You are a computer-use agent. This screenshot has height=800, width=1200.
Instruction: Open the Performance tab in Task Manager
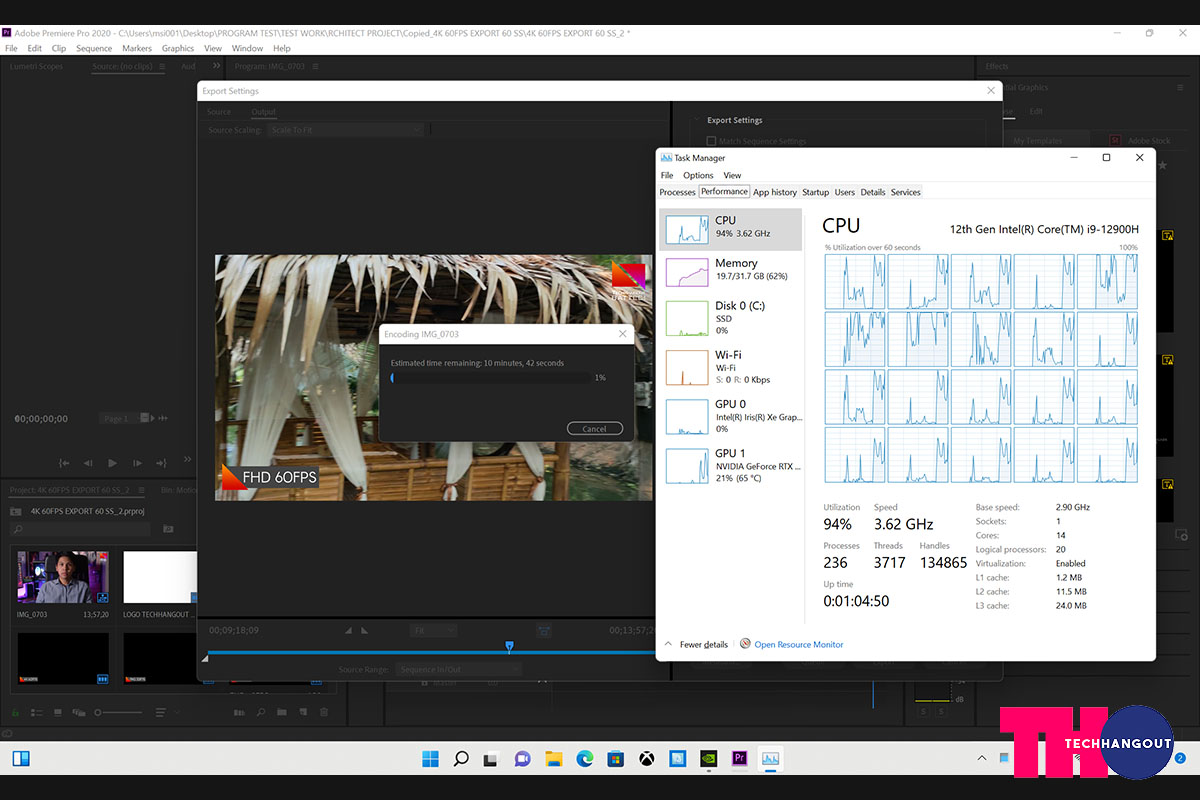(x=724, y=191)
